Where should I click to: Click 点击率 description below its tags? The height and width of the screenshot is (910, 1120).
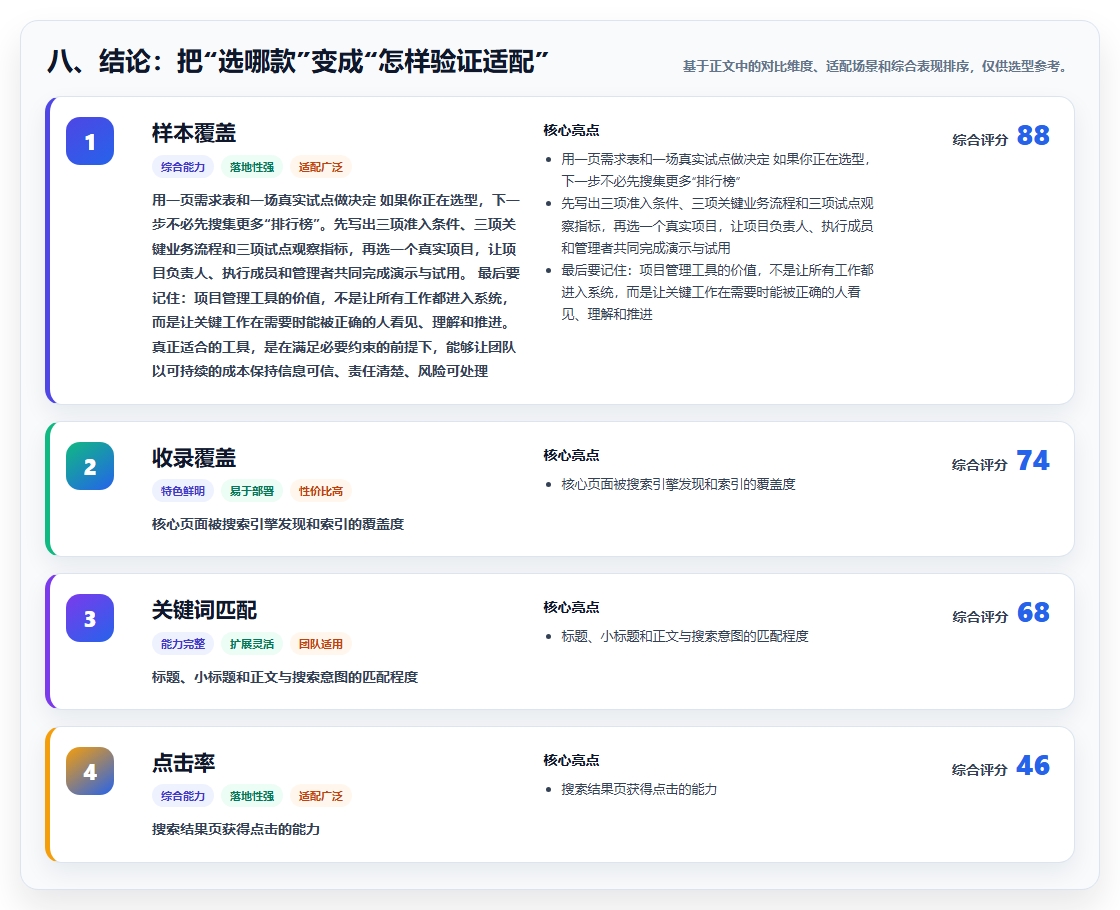236,829
